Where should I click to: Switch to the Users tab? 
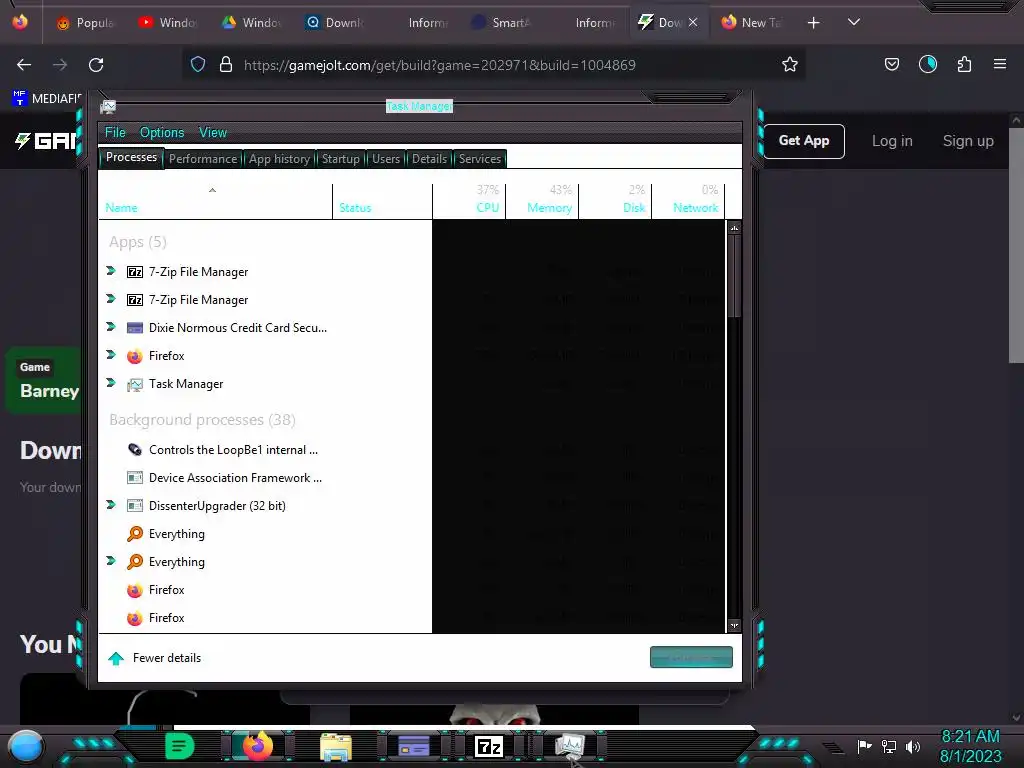pos(386,159)
